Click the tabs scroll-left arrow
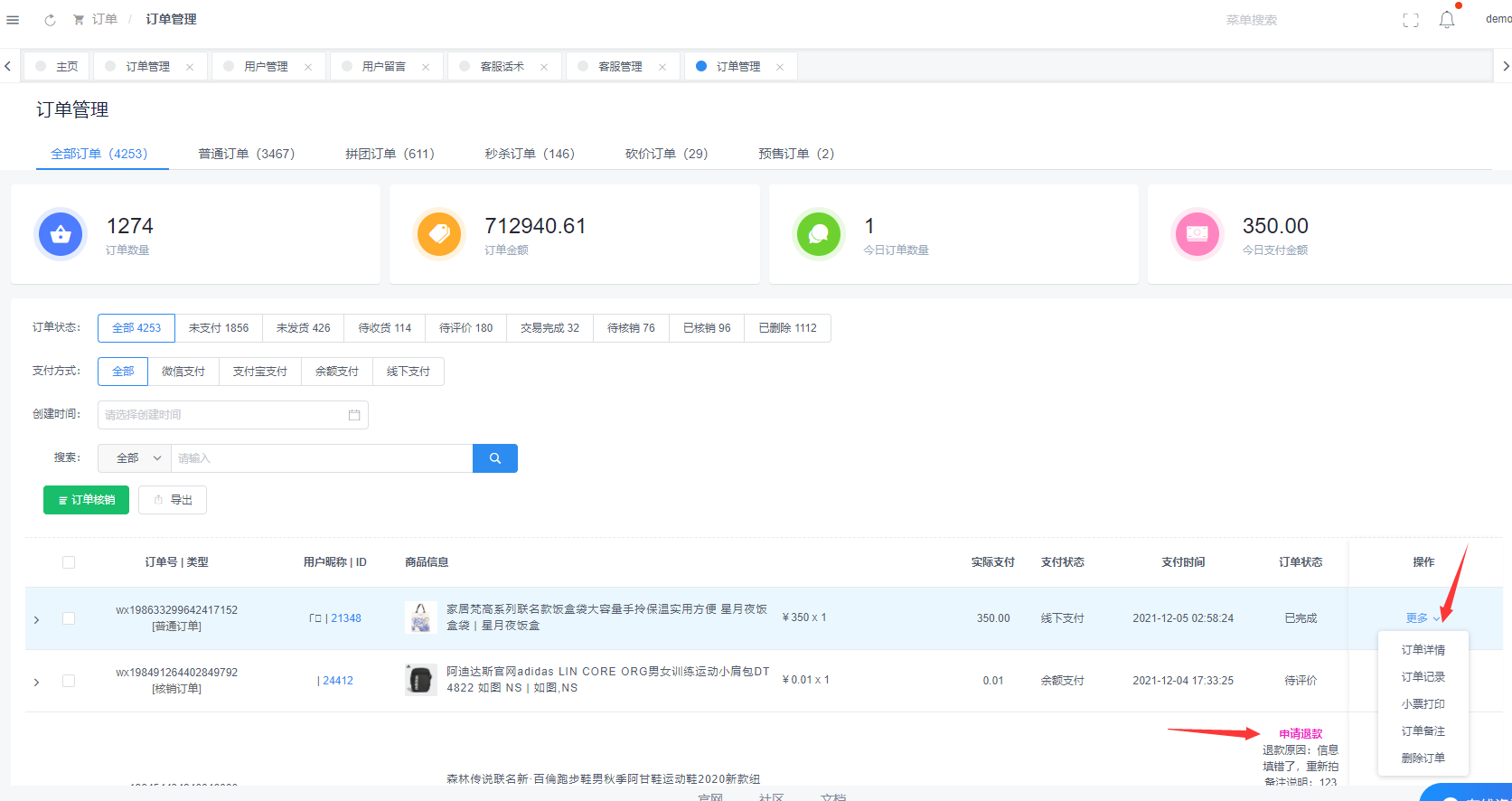The height and width of the screenshot is (801, 1512). [x=7, y=66]
